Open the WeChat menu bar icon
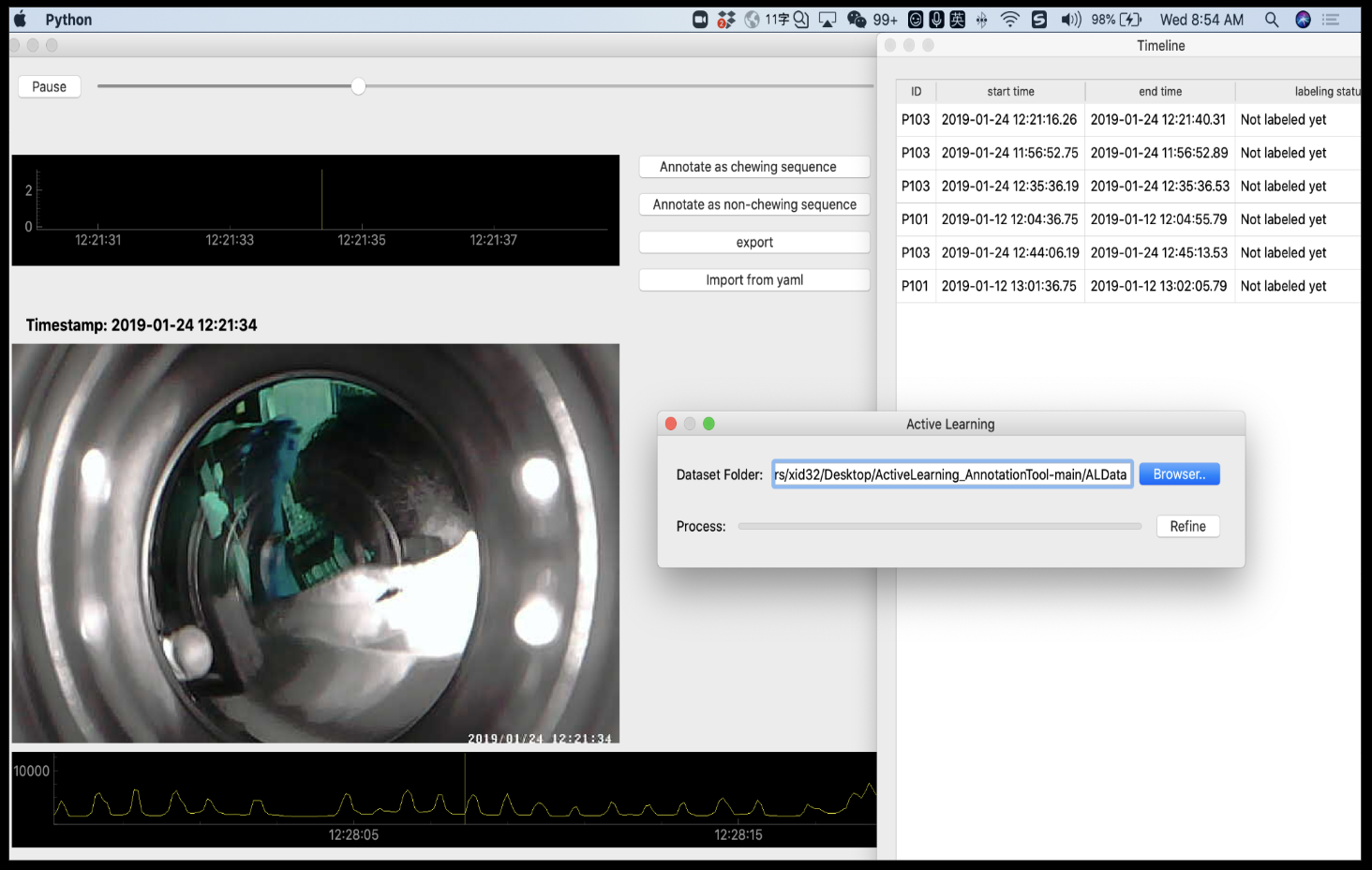The width and height of the screenshot is (1372, 870). pyautogui.click(x=857, y=20)
